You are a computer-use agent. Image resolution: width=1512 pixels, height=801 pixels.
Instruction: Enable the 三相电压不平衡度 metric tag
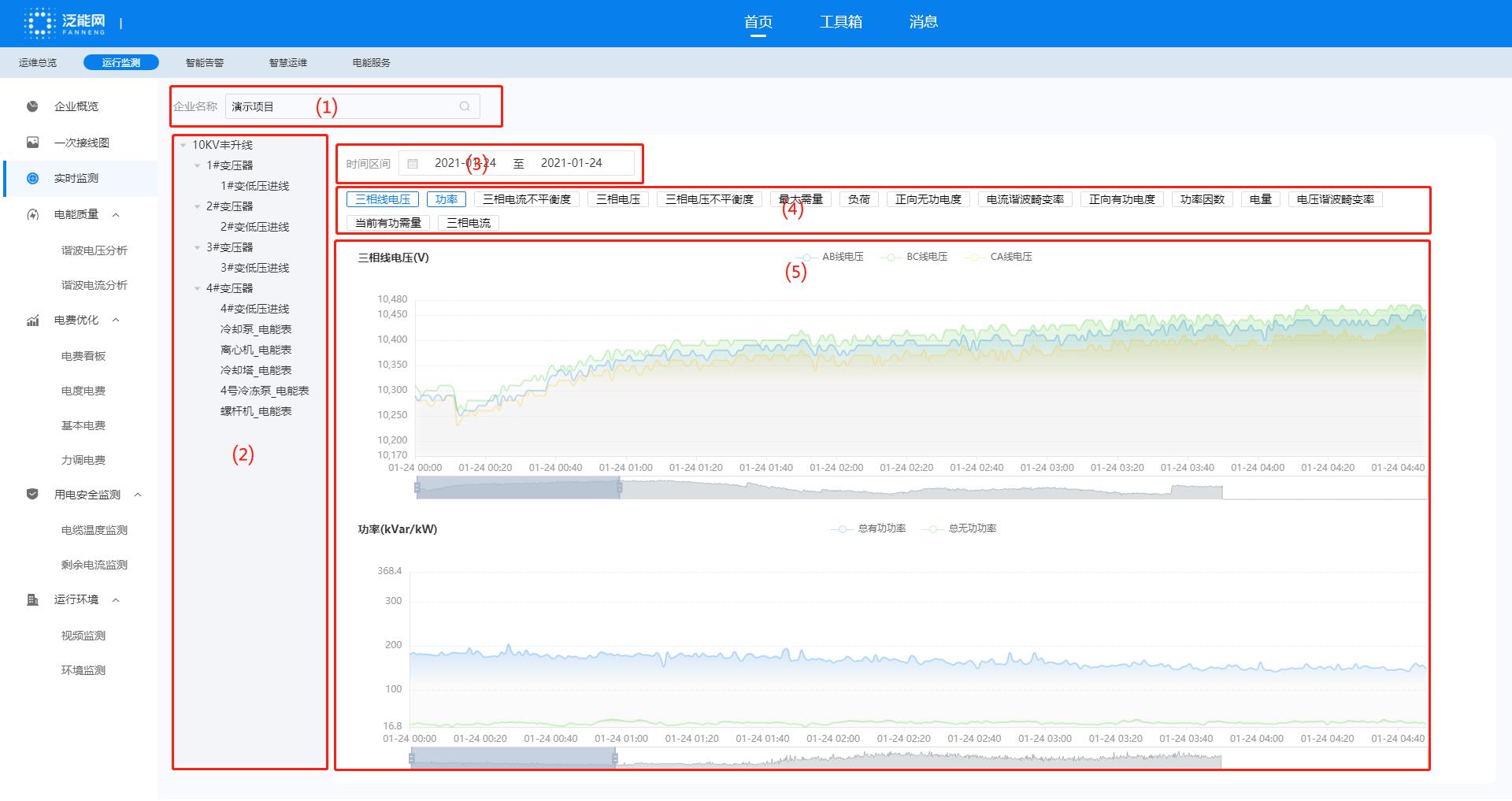710,199
